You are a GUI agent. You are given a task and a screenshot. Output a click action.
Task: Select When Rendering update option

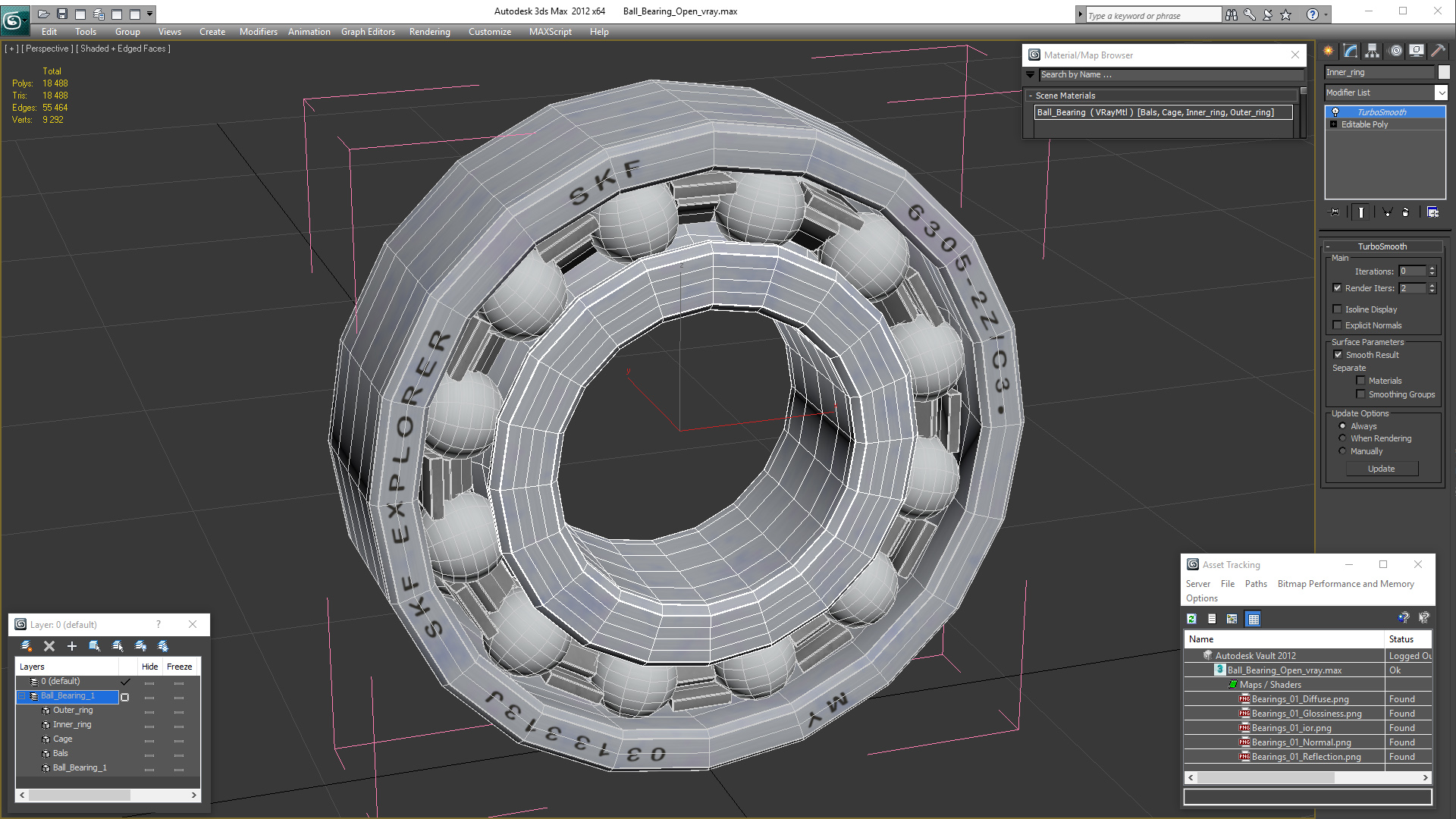[1342, 438]
